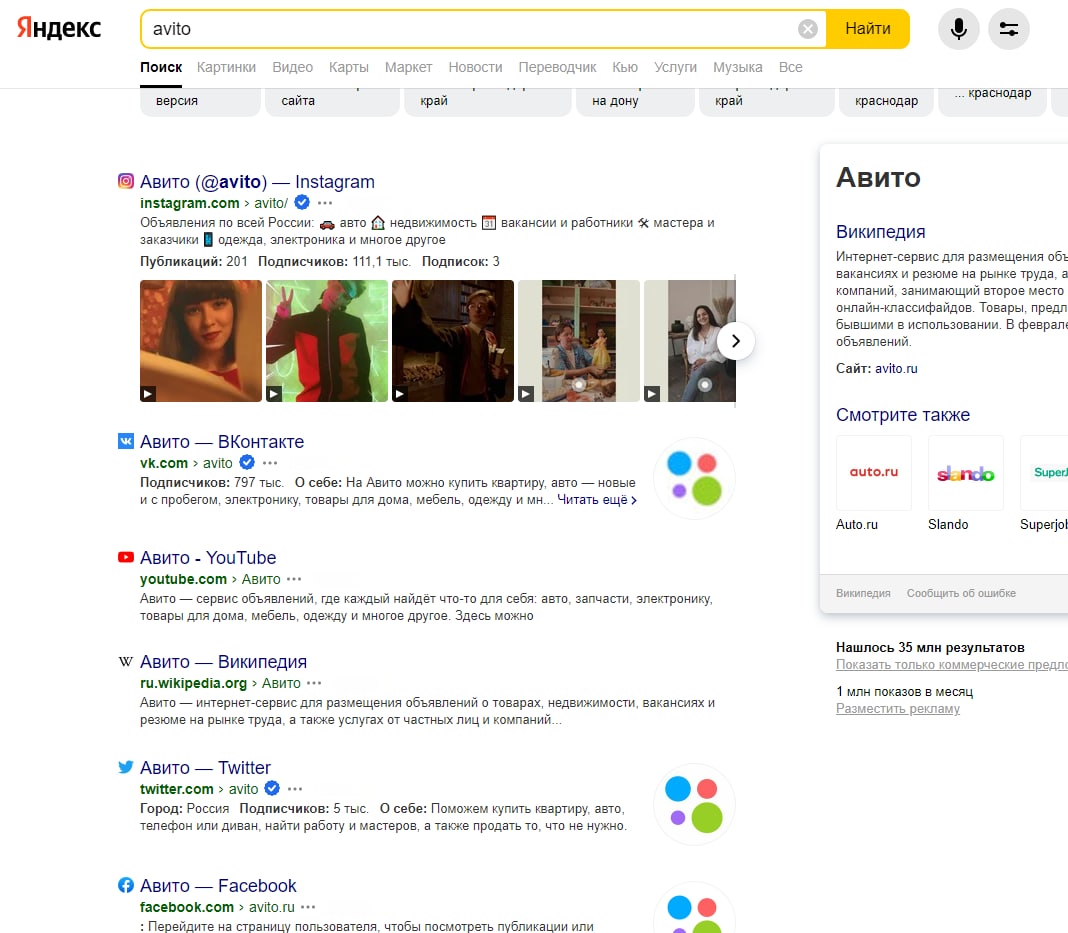The width and height of the screenshot is (1068, 933).
Task: Click the Wikipedia favicon beside Авито — Википедия
Action: (x=126, y=661)
